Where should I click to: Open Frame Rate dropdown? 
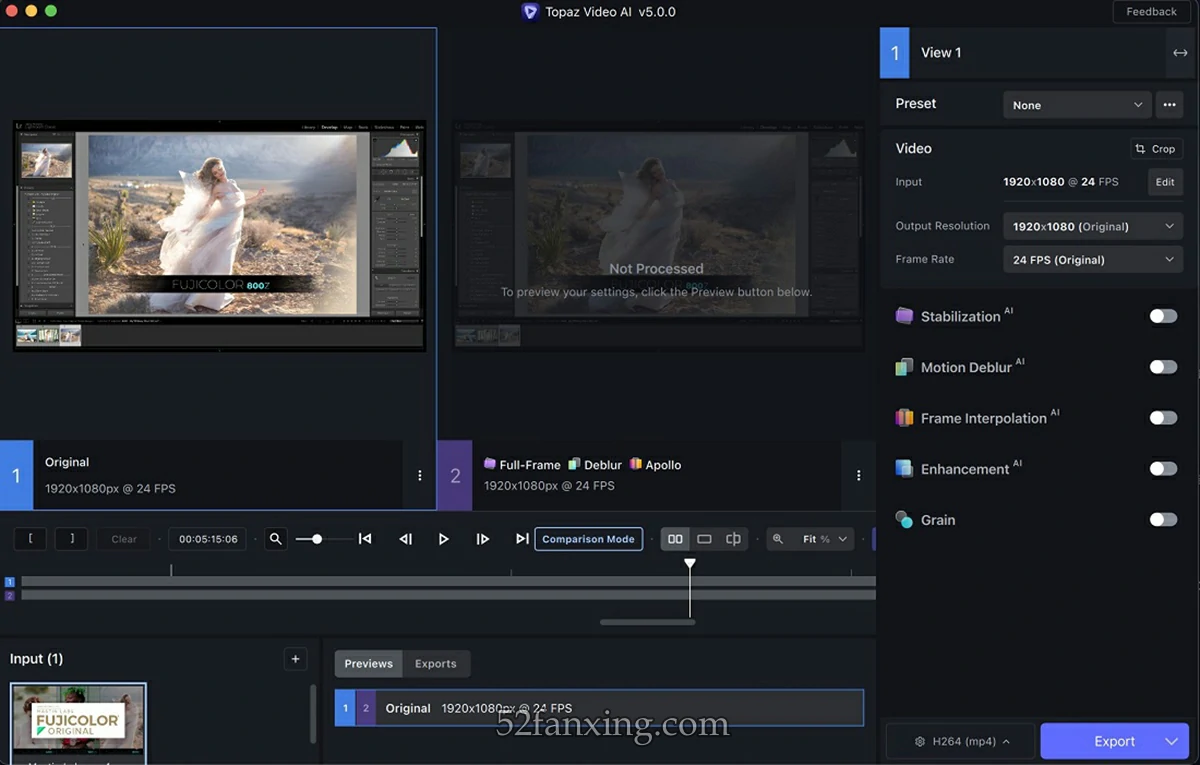(x=1093, y=260)
